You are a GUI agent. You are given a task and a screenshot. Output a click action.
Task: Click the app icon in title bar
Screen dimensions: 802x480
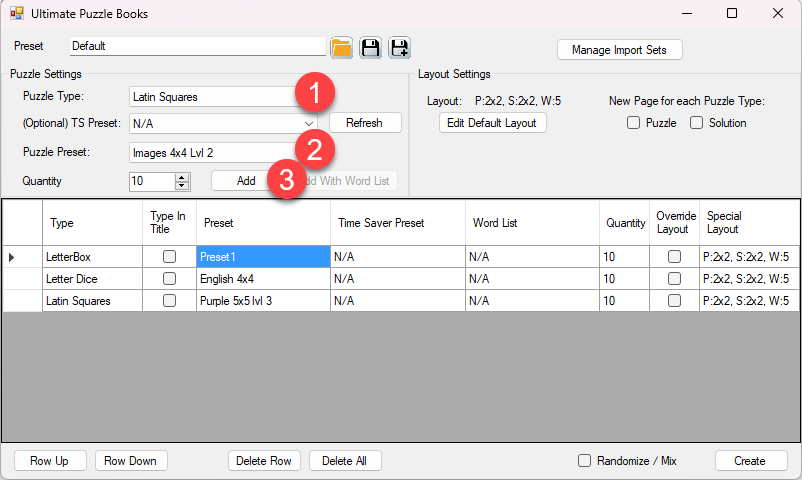[16, 14]
